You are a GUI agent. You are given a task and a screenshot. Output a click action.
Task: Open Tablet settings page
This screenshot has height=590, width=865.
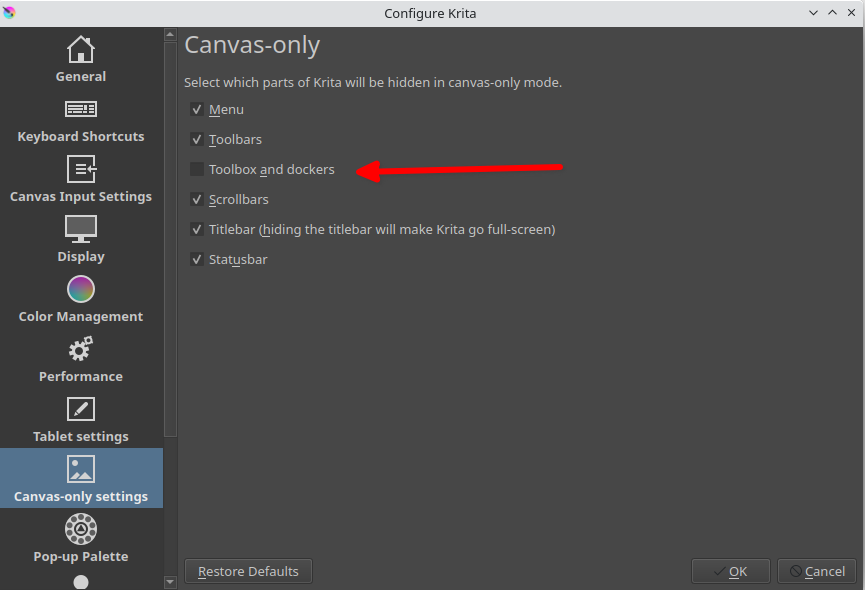(x=81, y=419)
